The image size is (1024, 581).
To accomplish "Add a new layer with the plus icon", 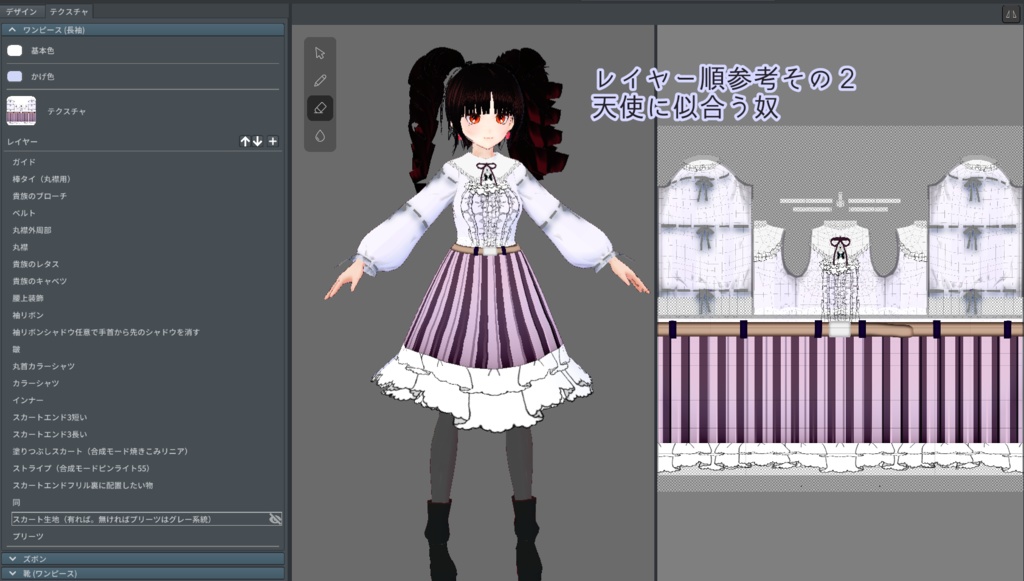I will click(x=273, y=141).
